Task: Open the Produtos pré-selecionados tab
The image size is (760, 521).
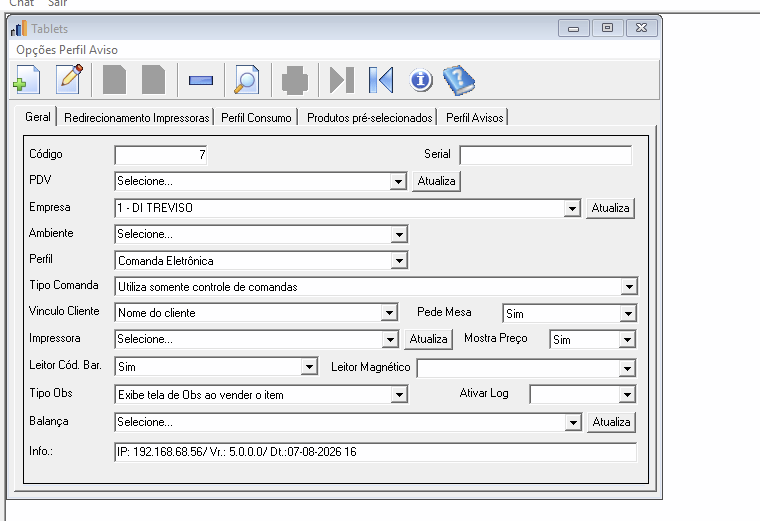Action: click(x=369, y=118)
